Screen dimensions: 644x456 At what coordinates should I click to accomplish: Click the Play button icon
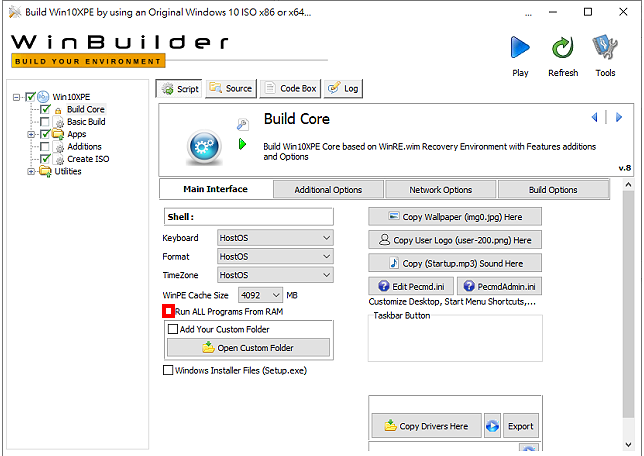tap(520, 47)
